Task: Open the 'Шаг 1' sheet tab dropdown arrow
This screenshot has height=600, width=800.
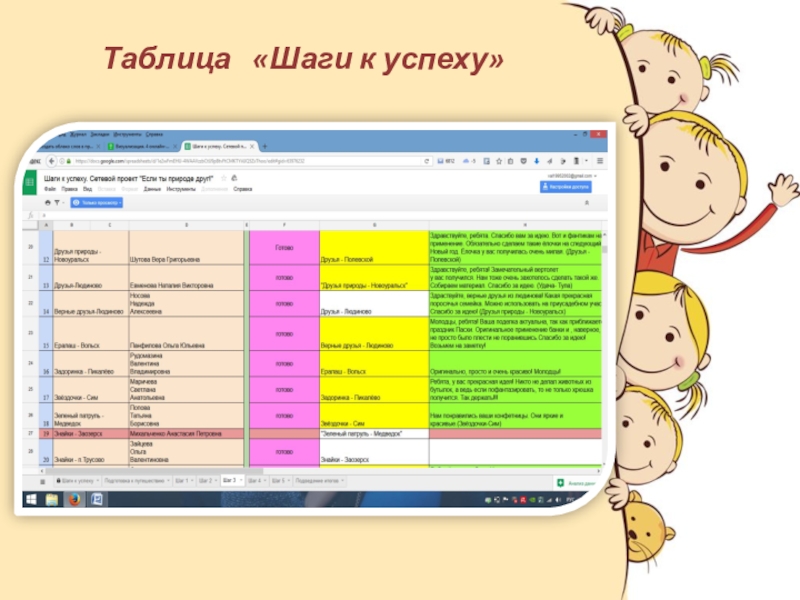Action: (x=190, y=480)
